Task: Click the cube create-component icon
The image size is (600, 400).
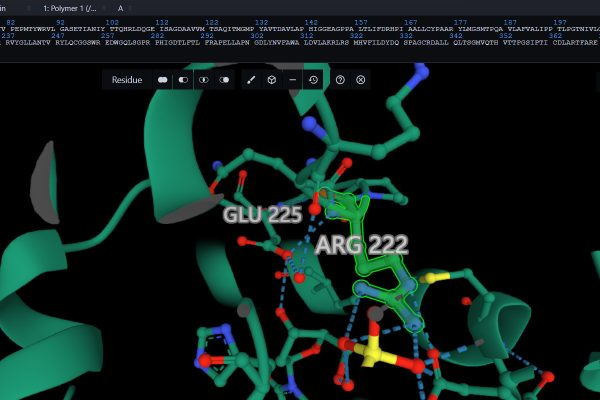Action: pyautogui.click(x=271, y=79)
